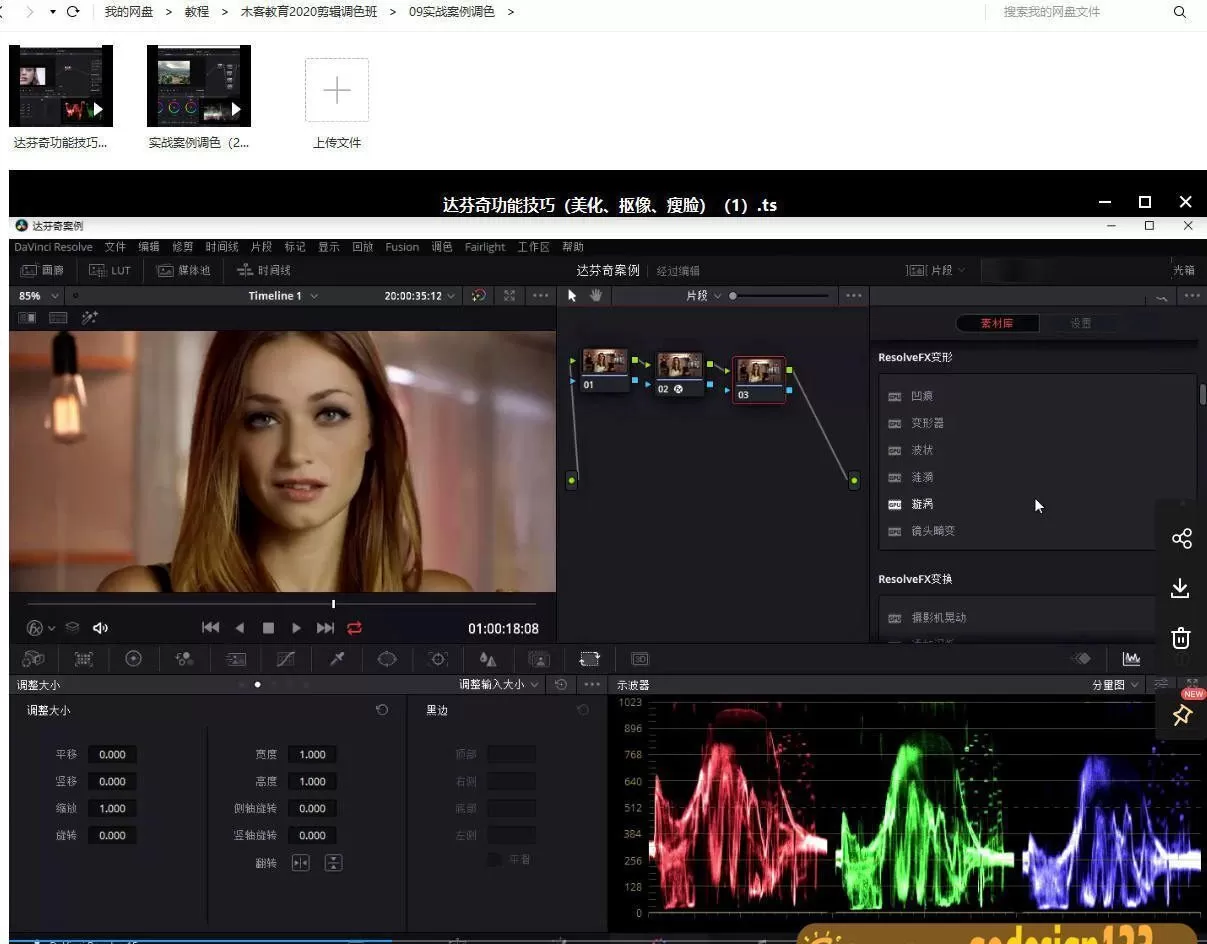Screen dimensions: 1207x944
Task: Open the scopes waveform icon in the toolbar
Action: pyautogui.click(x=1131, y=659)
